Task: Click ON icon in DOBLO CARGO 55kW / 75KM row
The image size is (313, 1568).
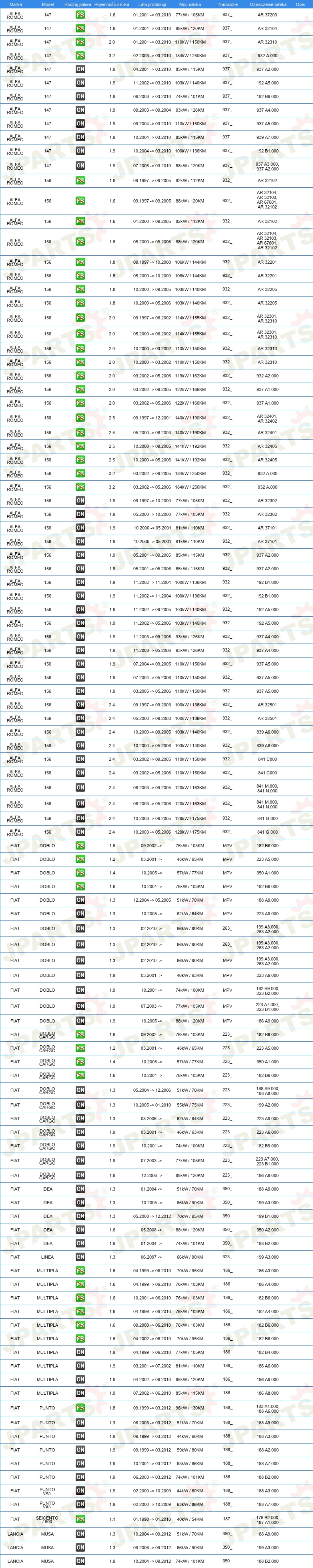Action: (80, 1105)
